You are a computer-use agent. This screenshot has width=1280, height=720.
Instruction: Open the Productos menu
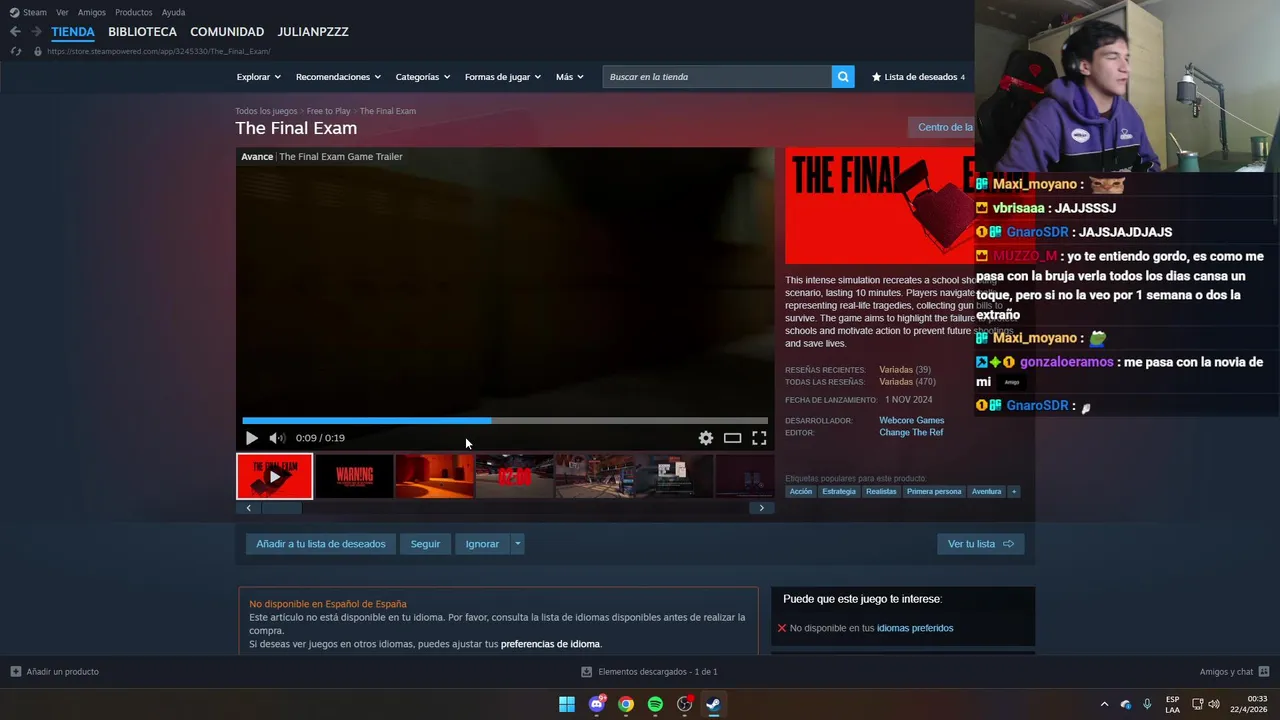[x=134, y=12]
